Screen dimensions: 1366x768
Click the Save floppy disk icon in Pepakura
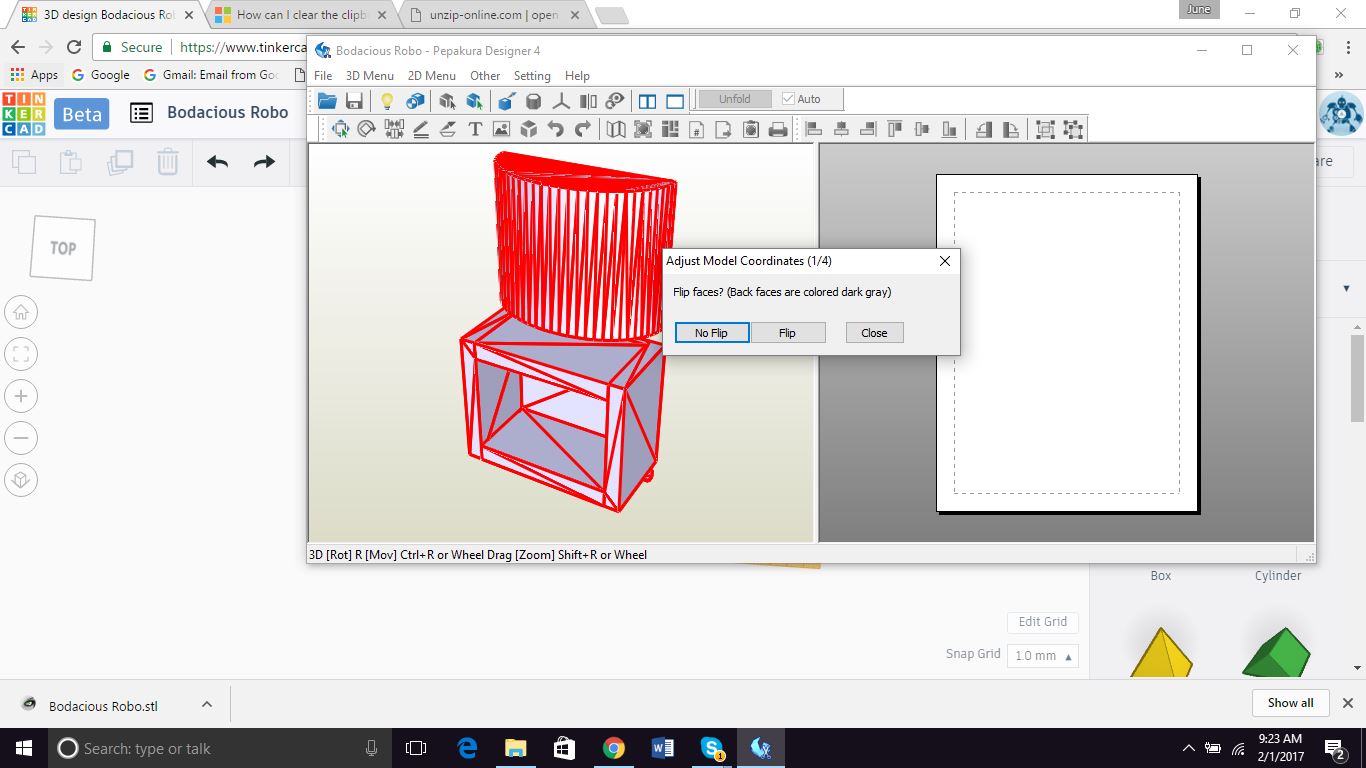tap(354, 100)
